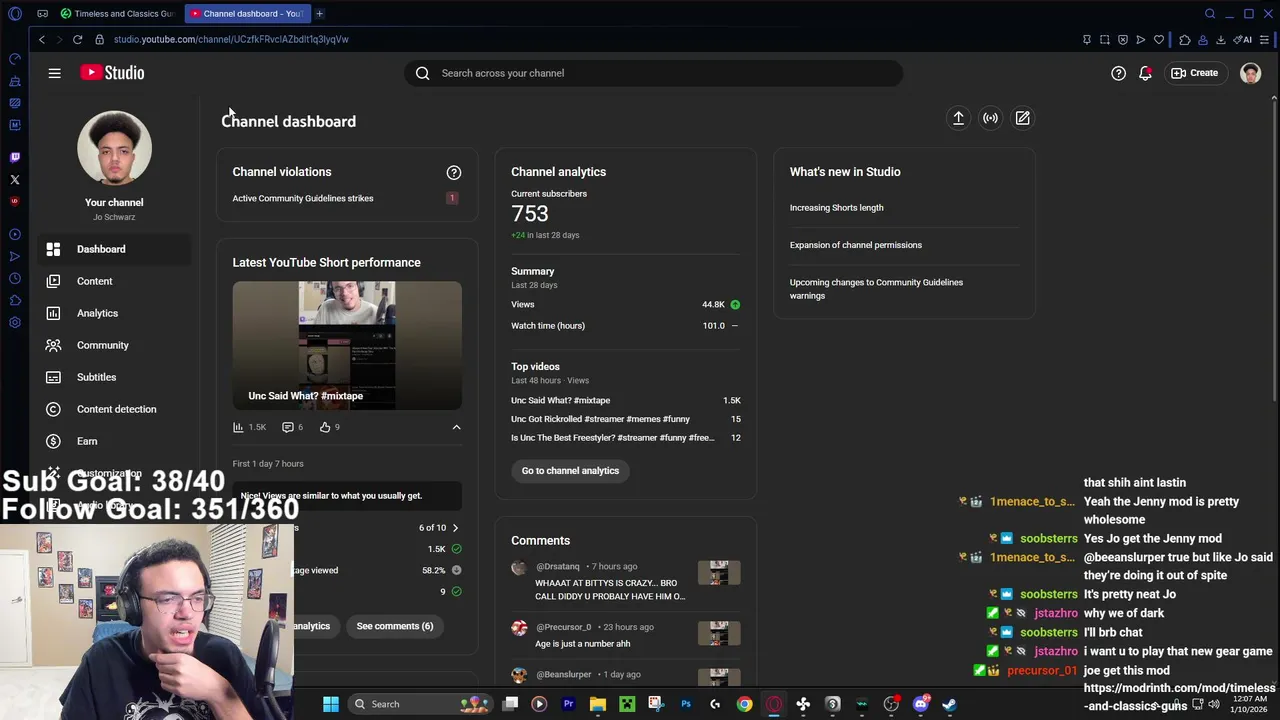The image size is (1280, 720).
Task: Select Community in the sidebar
Action: pyautogui.click(x=114, y=345)
